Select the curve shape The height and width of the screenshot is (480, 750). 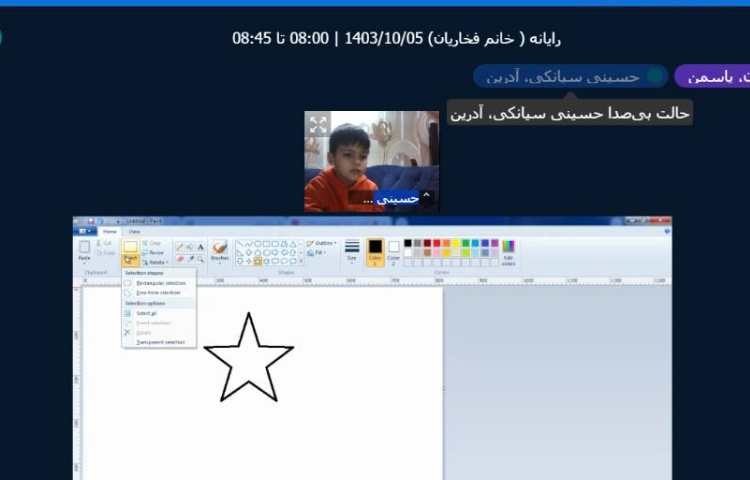(x=249, y=244)
